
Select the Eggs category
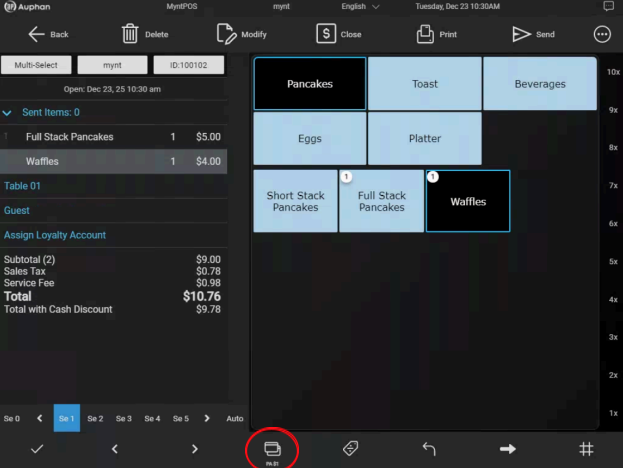(x=310, y=138)
